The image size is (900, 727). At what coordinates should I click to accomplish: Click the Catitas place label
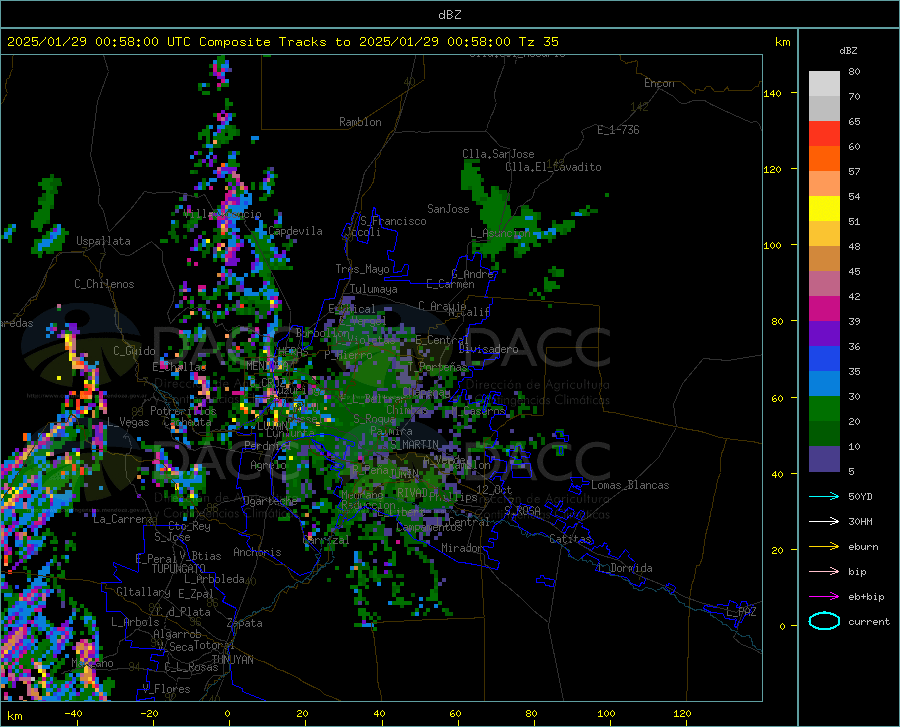click(x=570, y=539)
